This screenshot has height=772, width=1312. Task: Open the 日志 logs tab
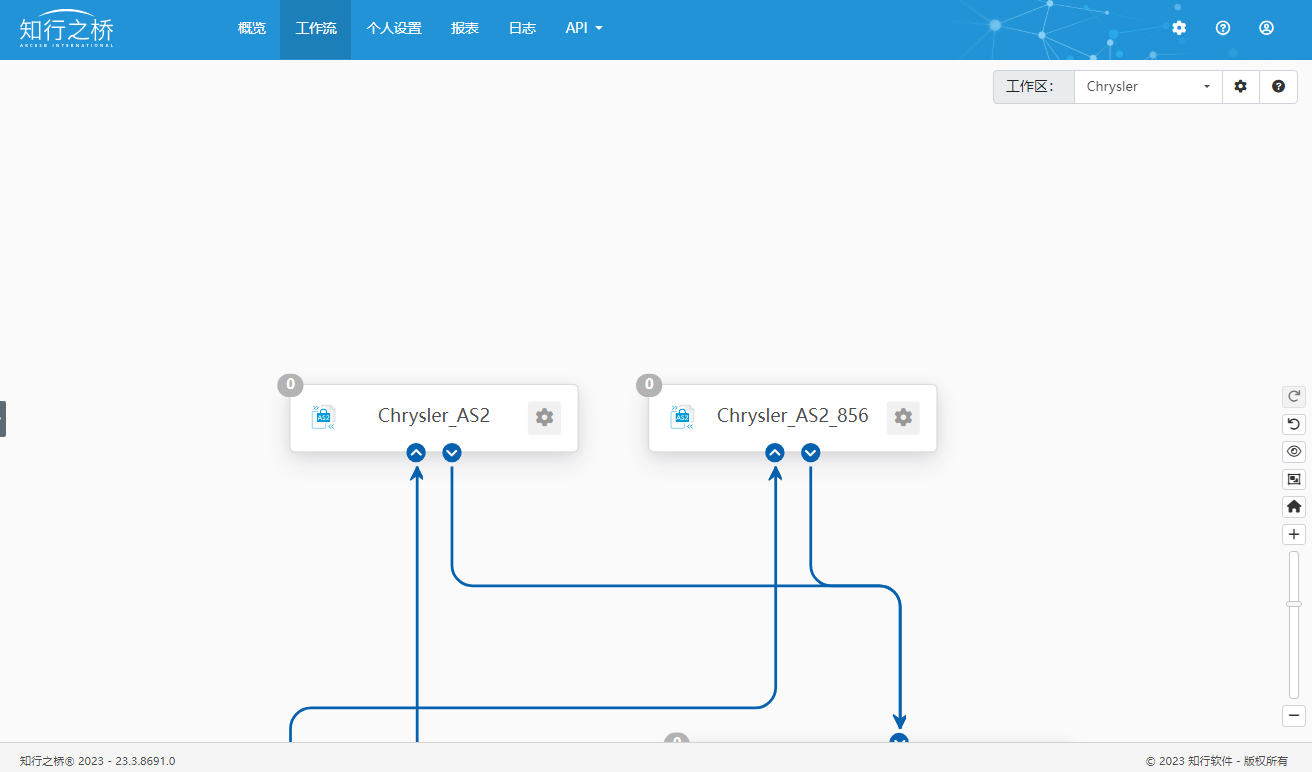[522, 28]
